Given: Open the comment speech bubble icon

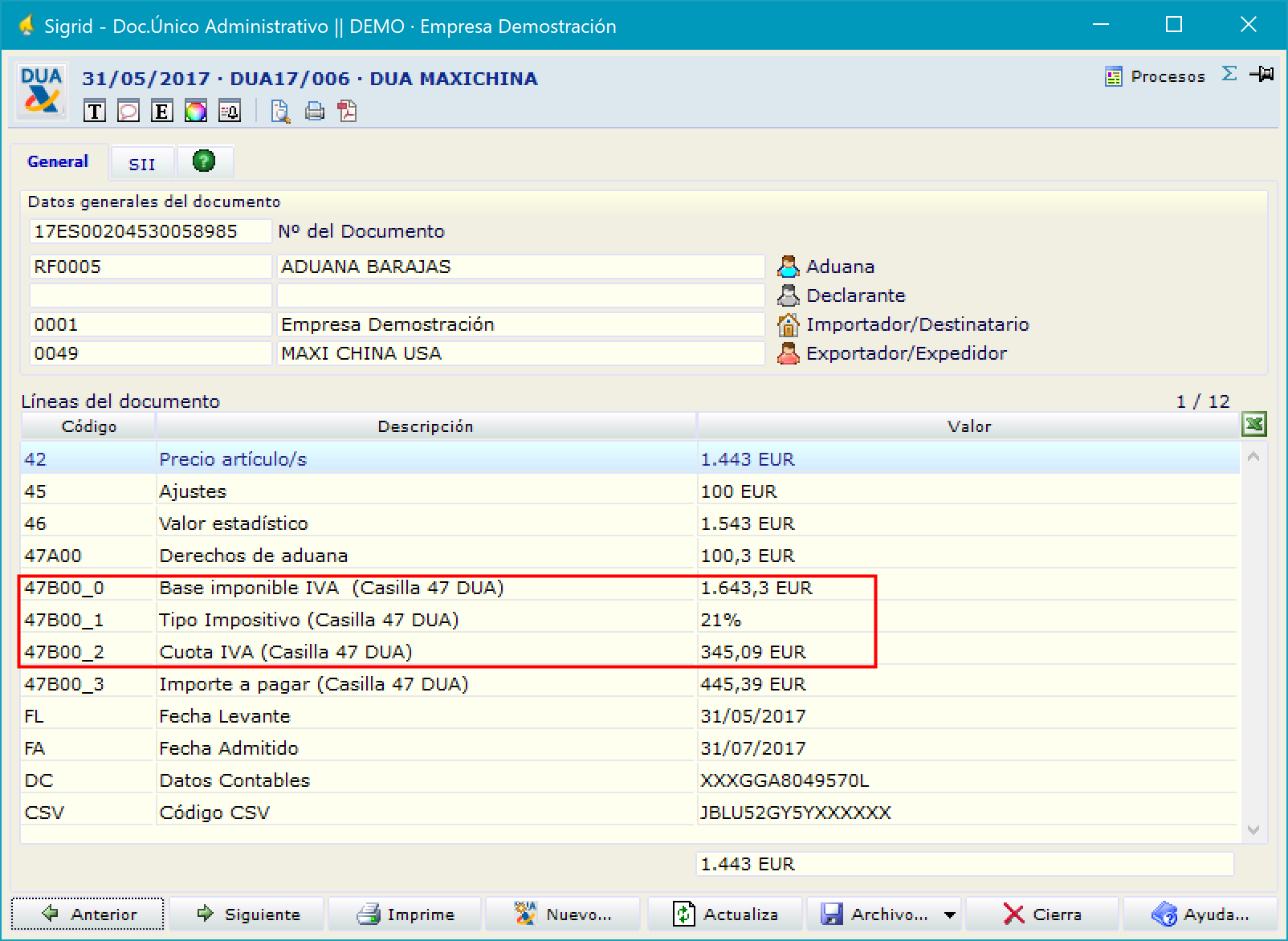Looking at the screenshot, I should pyautogui.click(x=128, y=111).
